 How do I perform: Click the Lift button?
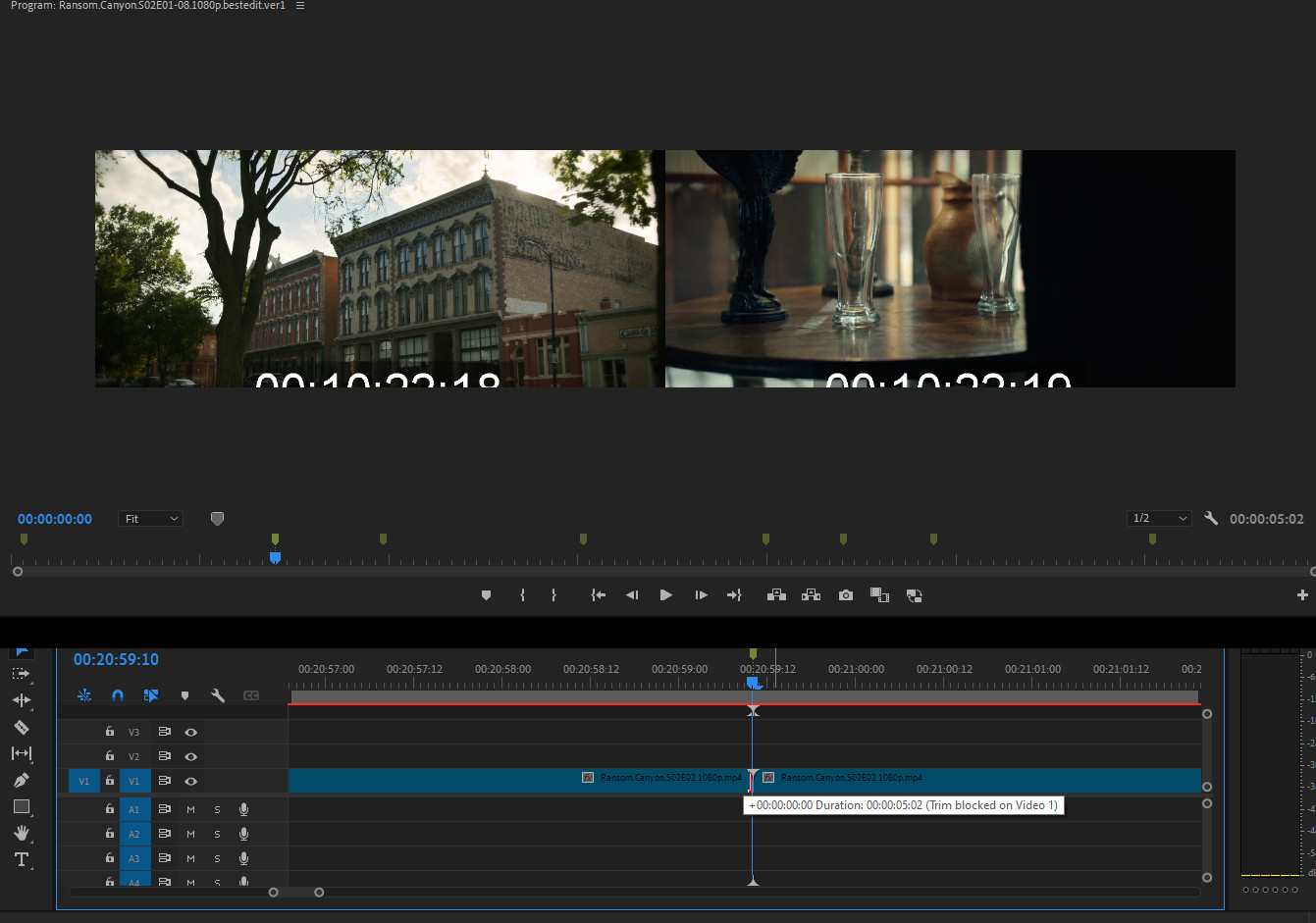(776, 595)
